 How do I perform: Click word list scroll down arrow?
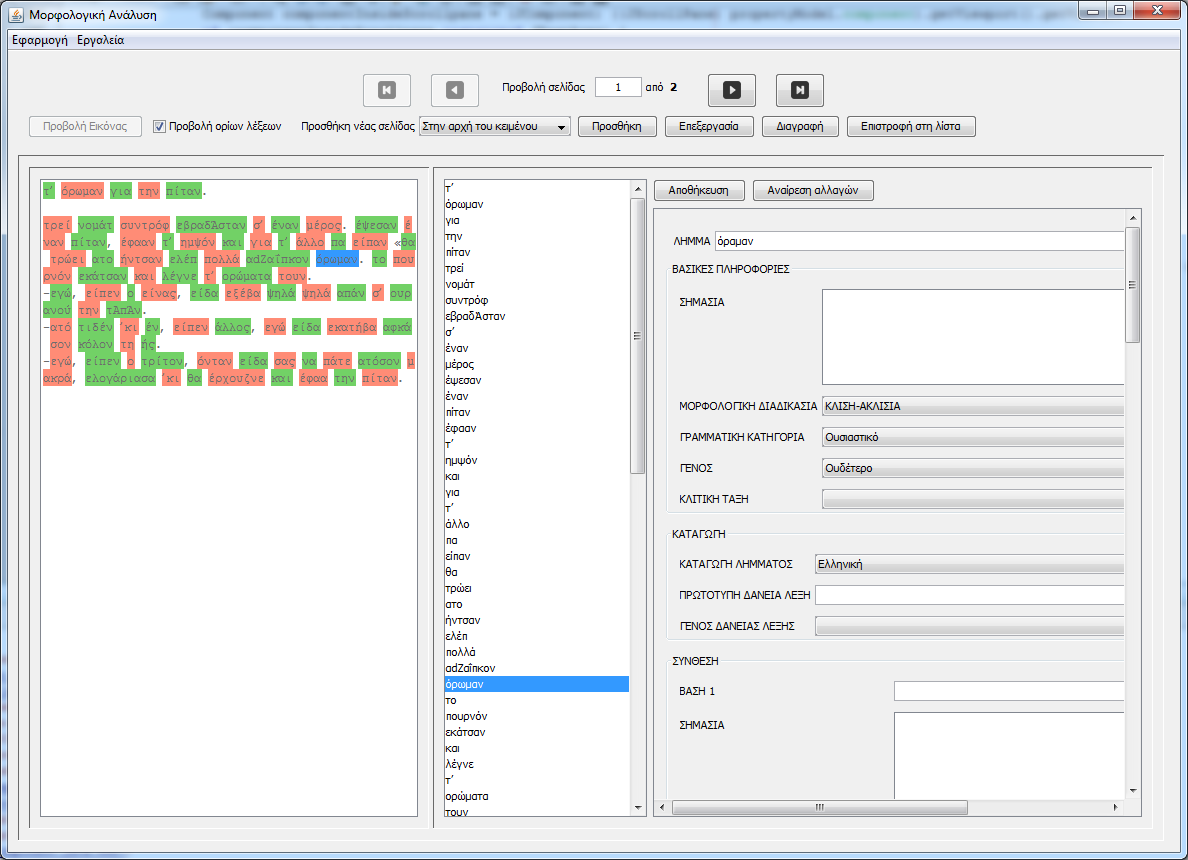[x=637, y=808]
